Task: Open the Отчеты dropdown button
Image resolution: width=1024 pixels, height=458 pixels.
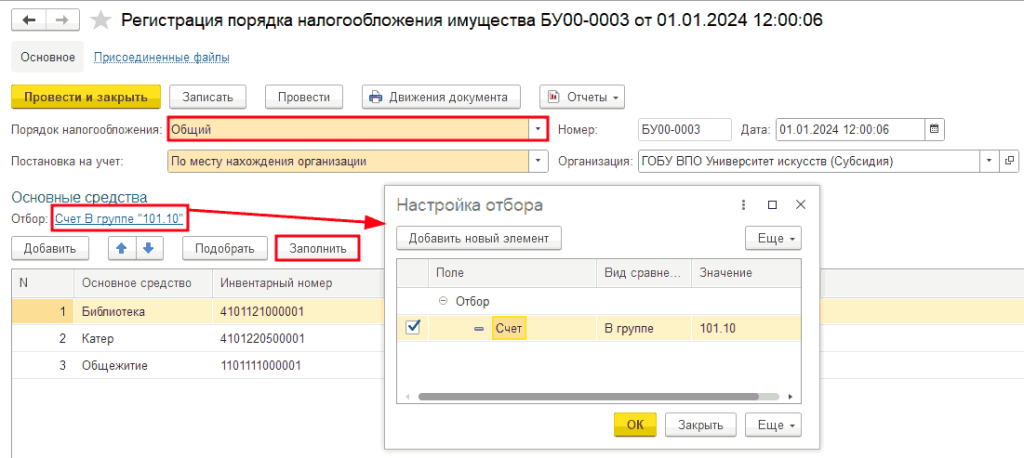Action: 582,97
